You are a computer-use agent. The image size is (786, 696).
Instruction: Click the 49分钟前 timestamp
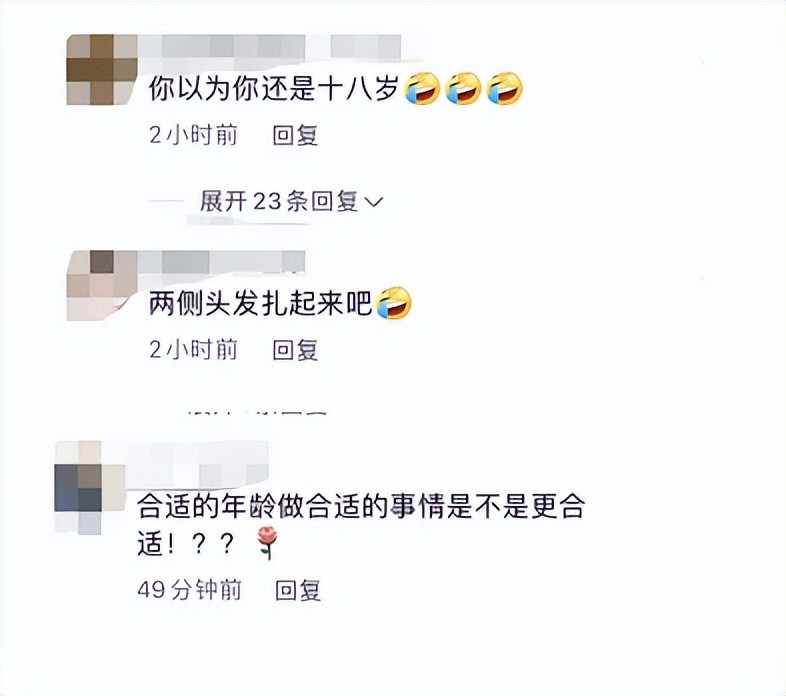point(189,590)
